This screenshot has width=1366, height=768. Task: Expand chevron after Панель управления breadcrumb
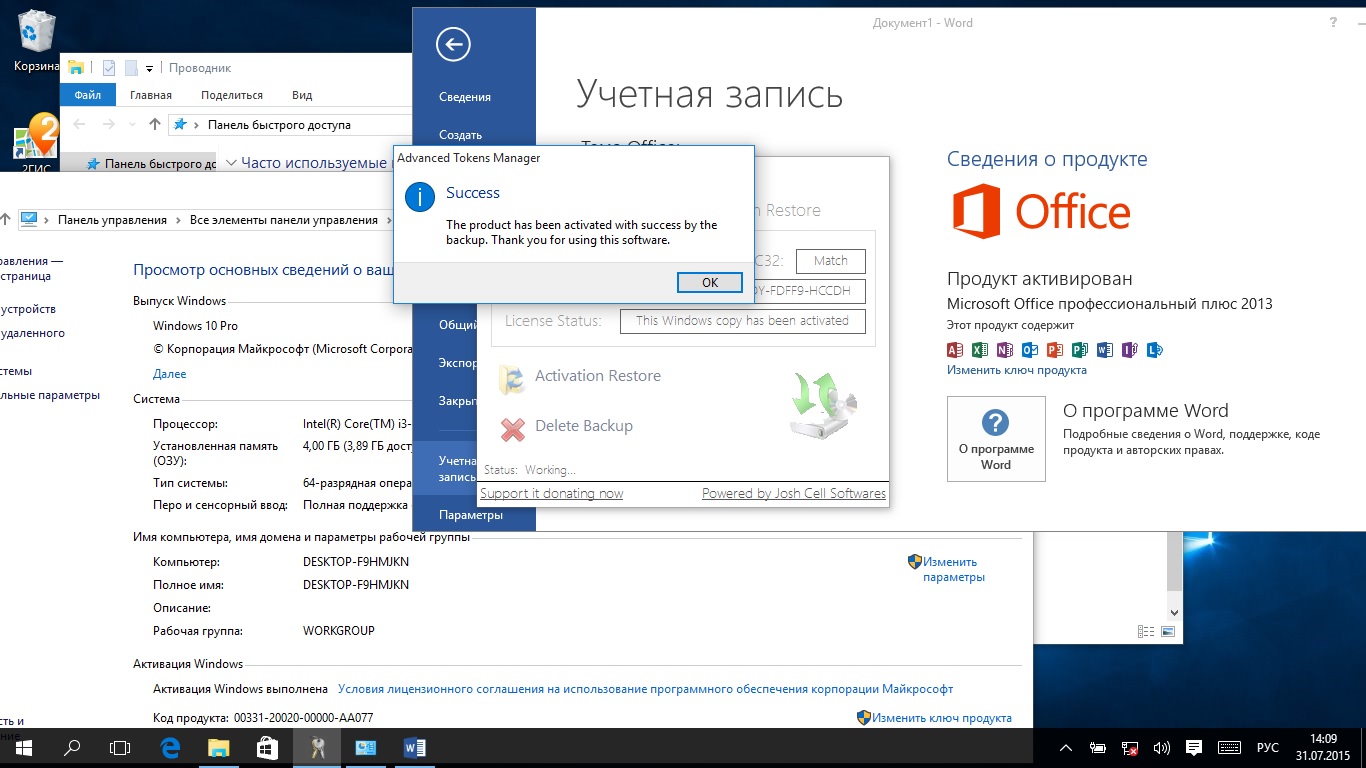[179, 220]
